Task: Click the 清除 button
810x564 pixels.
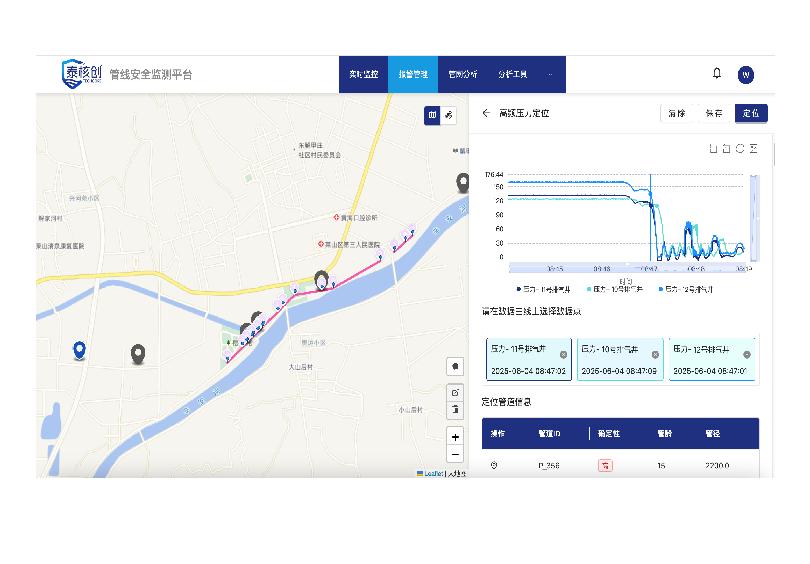Action: pos(677,113)
